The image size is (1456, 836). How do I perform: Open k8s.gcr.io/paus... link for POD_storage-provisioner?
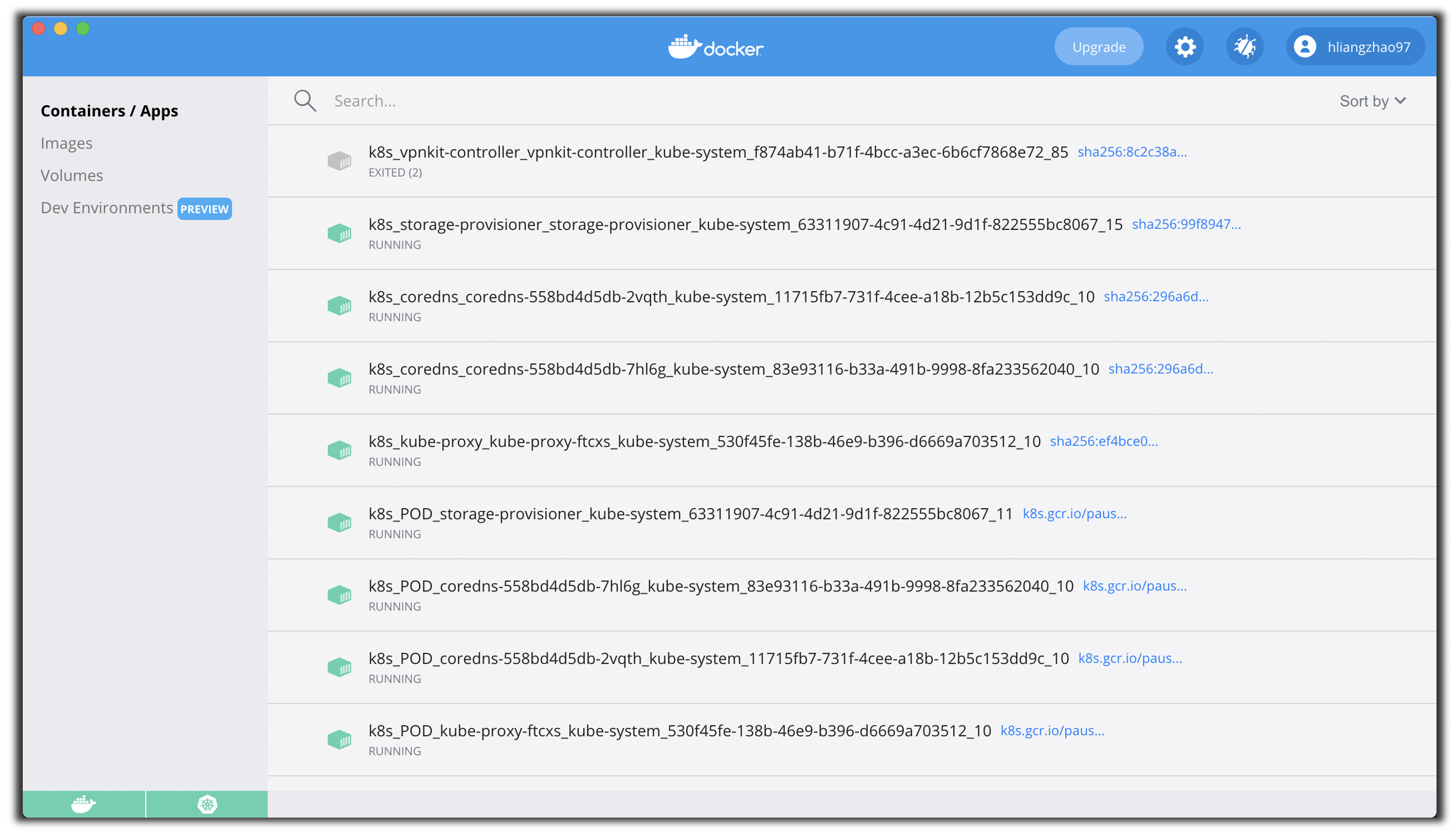(x=1074, y=513)
